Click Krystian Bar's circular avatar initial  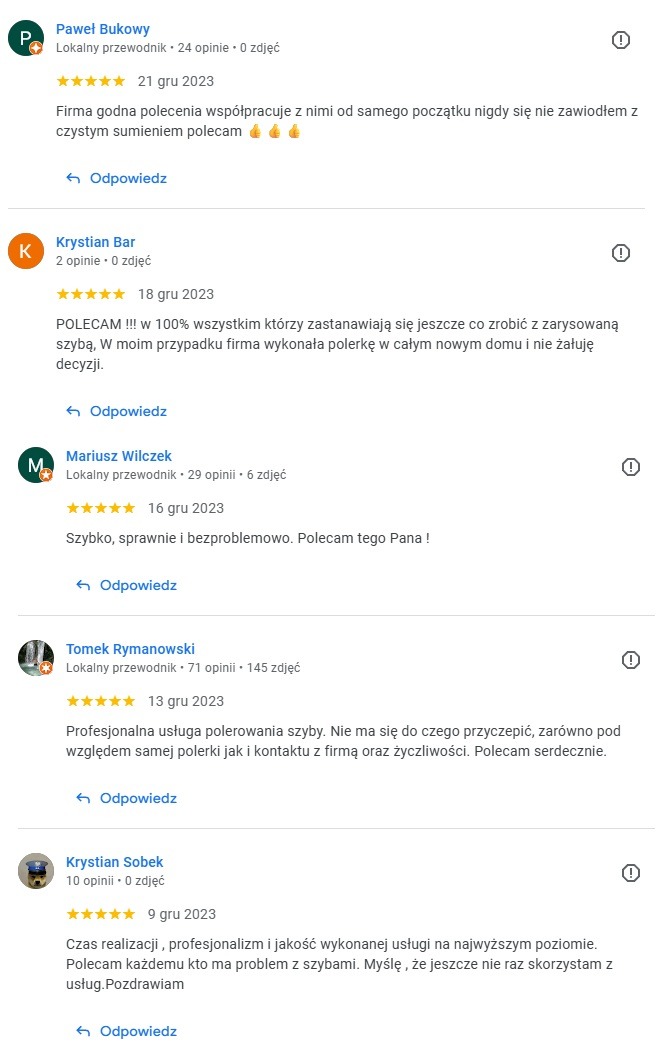[x=26, y=251]
